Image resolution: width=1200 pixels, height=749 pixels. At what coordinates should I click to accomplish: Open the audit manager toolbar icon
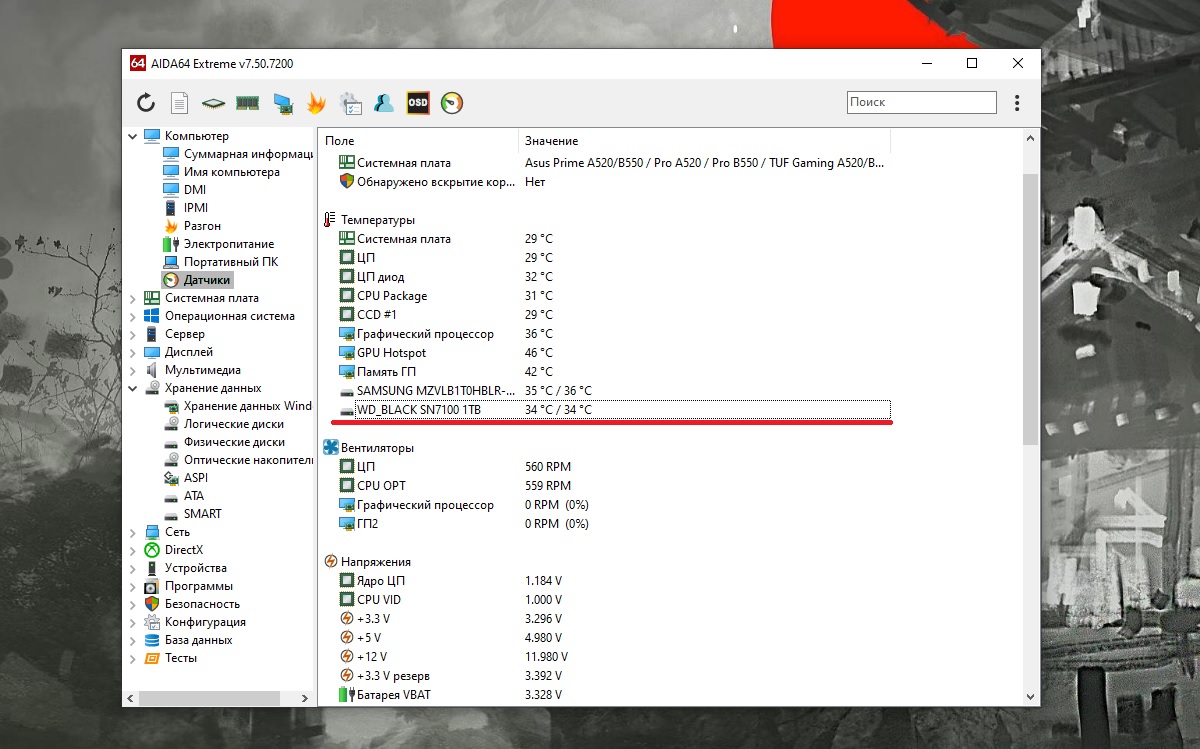(350, 102)
